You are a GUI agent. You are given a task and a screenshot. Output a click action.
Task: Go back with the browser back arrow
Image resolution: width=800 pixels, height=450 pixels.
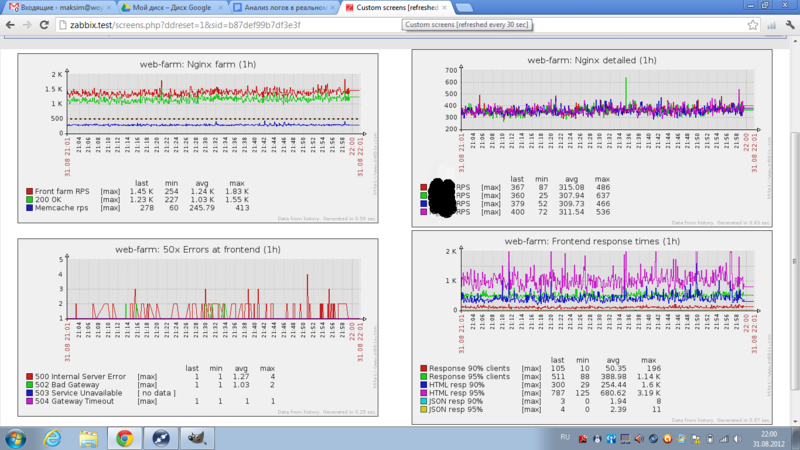pos(10,24)
